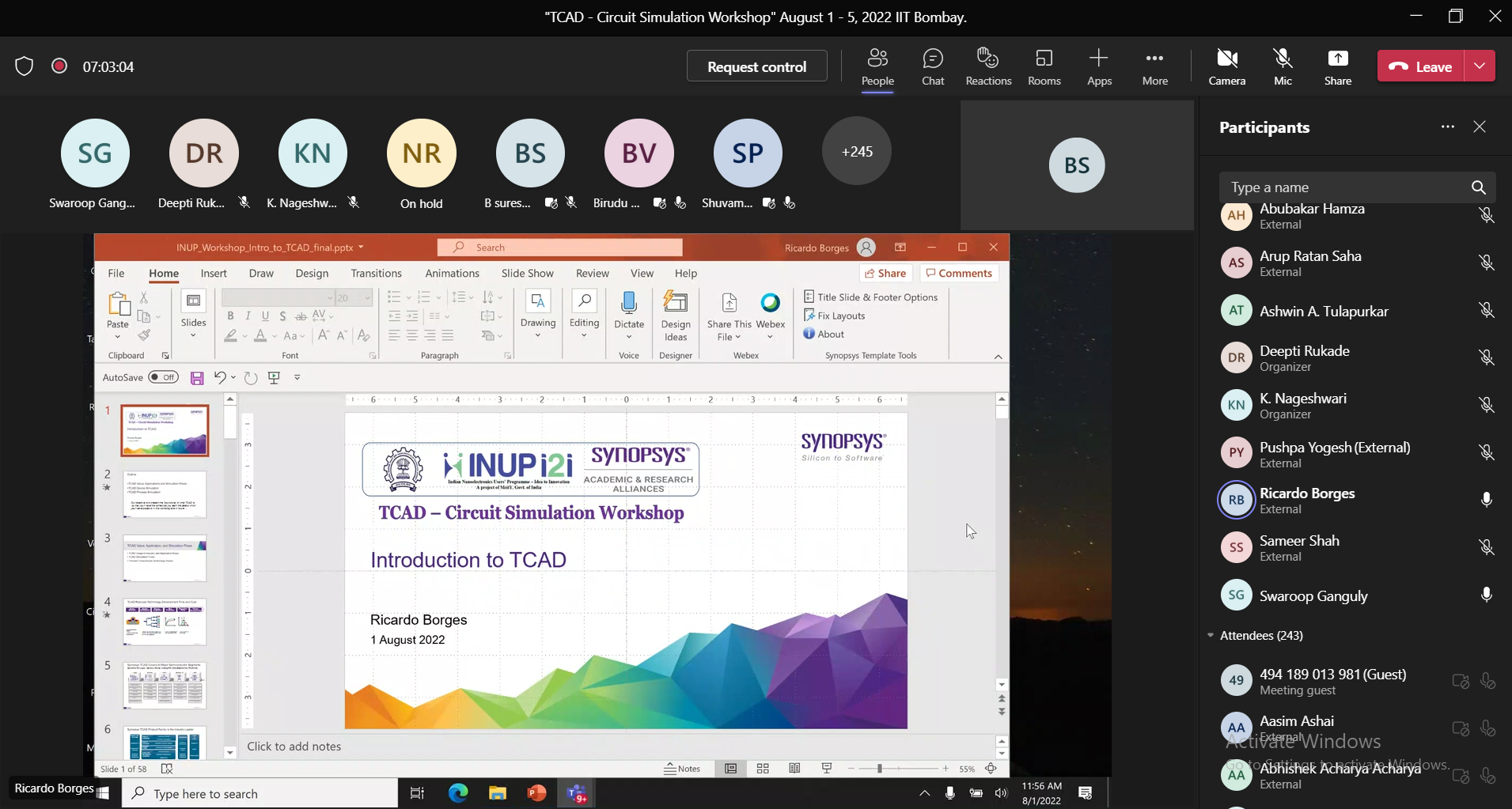Switch to Reading View icon
Screen dimensions: 1512x809
click(x=794, y=768)
